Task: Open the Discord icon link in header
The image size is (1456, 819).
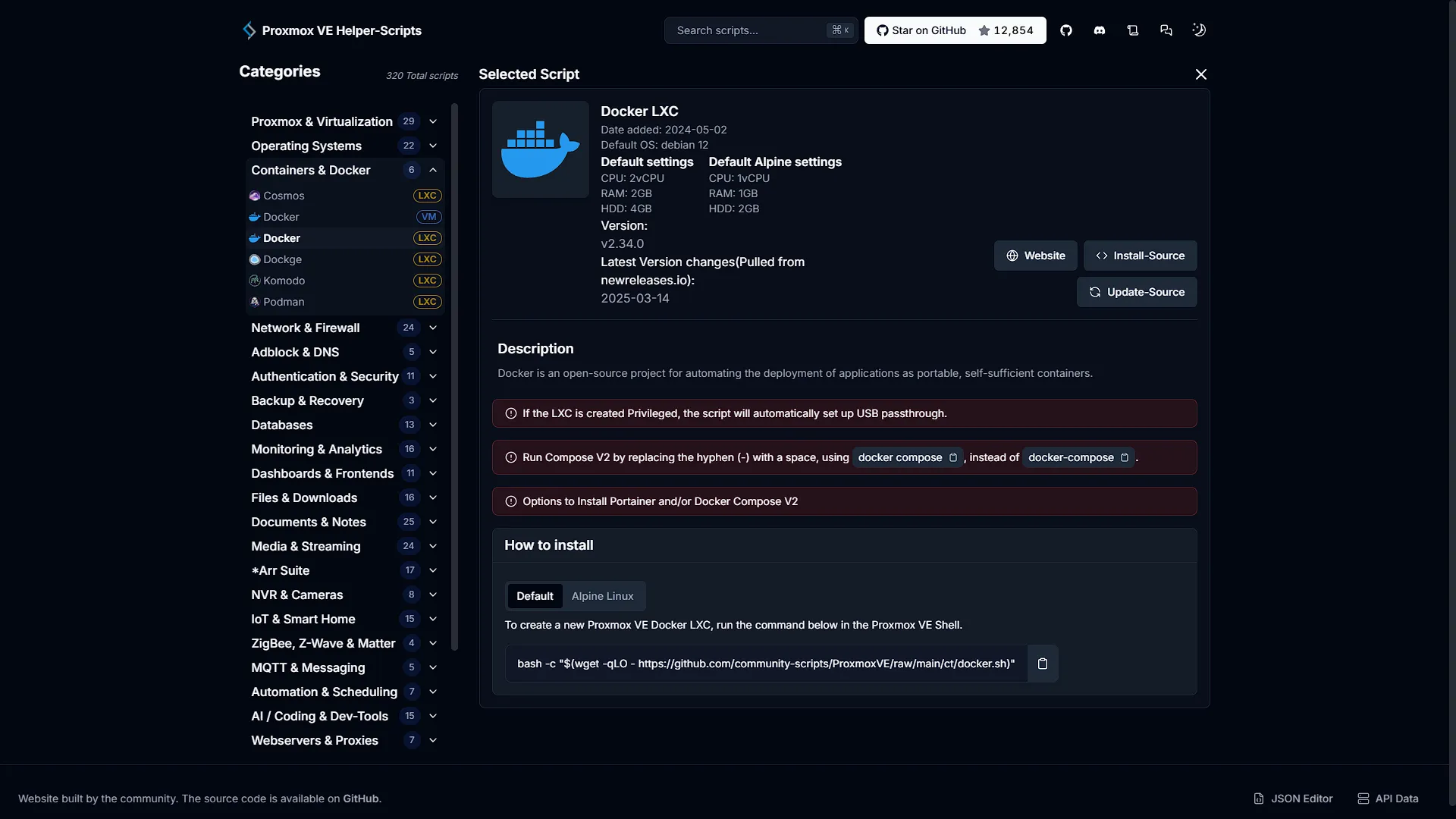Action: coord(1100,30)
